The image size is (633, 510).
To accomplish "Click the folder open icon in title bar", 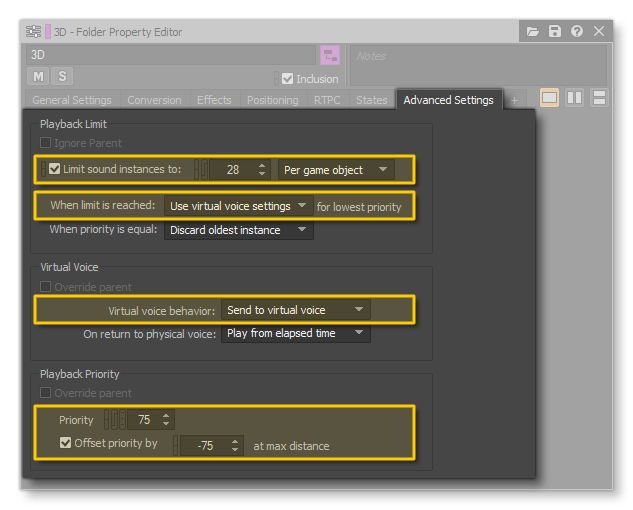I will tap(533, 32).
